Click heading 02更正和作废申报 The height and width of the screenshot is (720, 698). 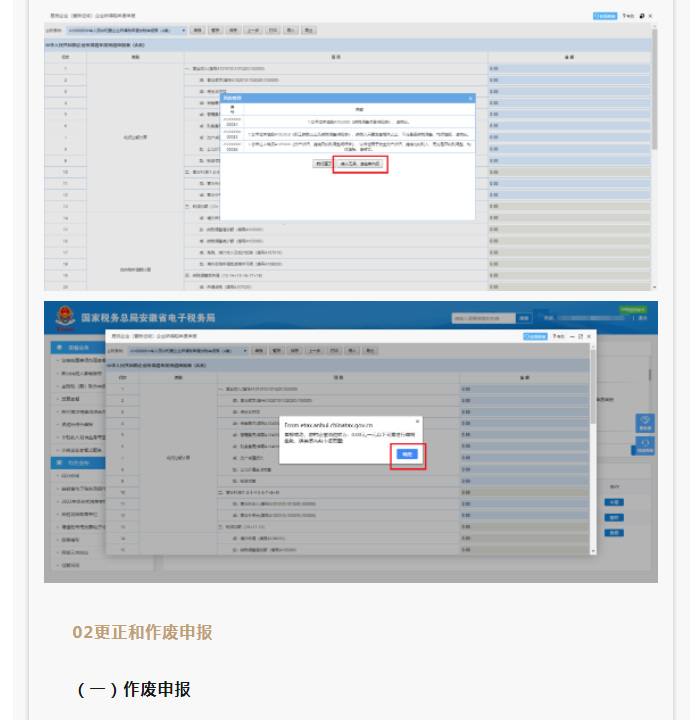click(142, 632)
